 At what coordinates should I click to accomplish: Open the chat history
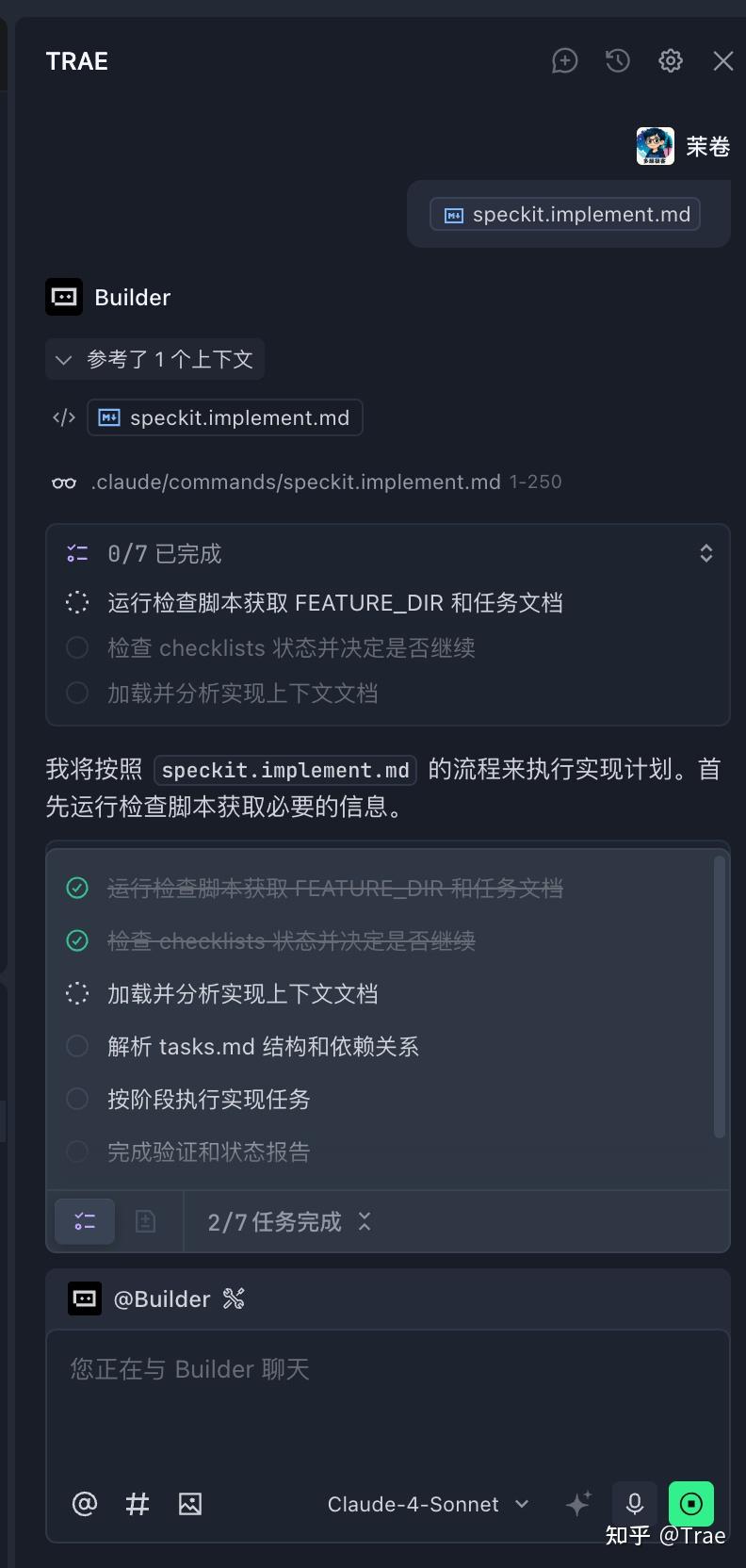(x=617, y=60)
